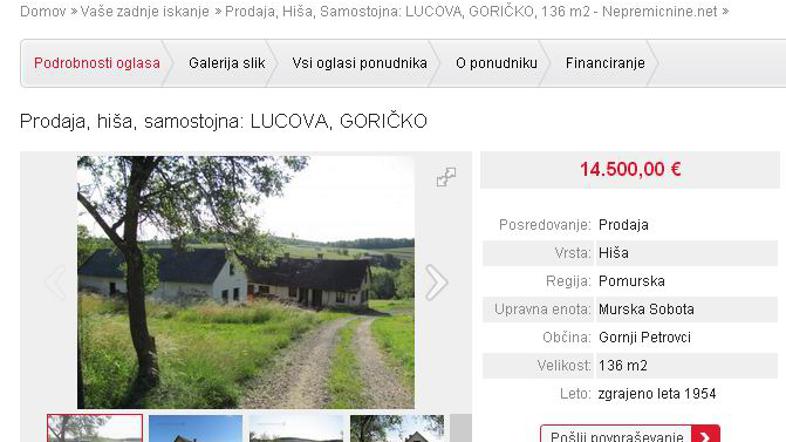Select the second gallery thumbnail
The height and width of the screenshot is (442, 786).
pos(195,428)
